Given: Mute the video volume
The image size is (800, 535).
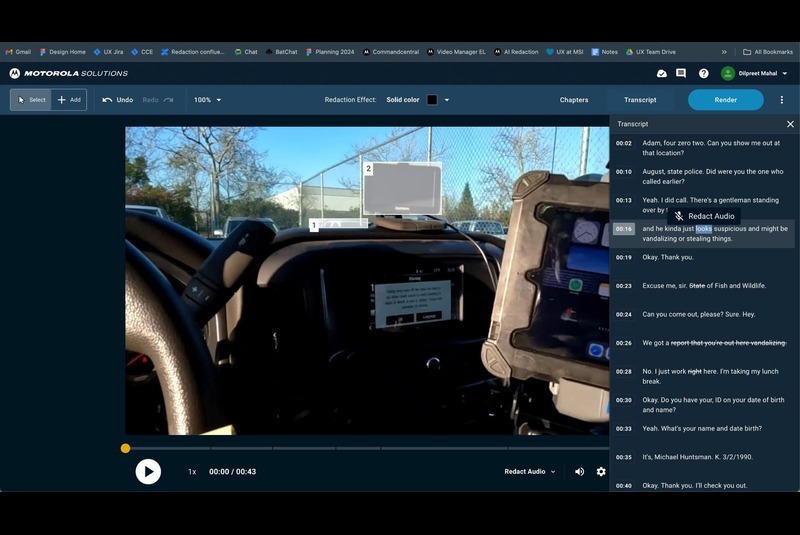Looking at the screenshot, I should coord(580,472).
